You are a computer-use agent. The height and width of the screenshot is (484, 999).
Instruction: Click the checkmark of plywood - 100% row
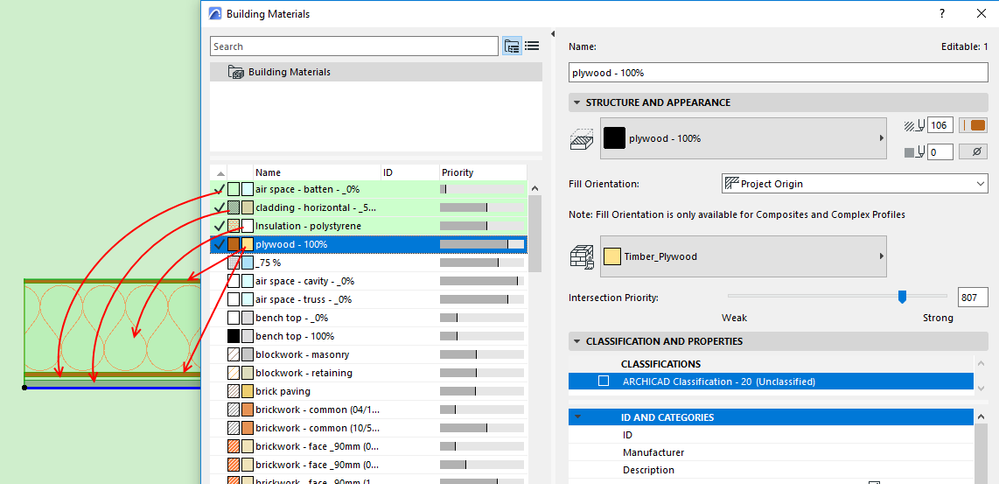point(219,244)
